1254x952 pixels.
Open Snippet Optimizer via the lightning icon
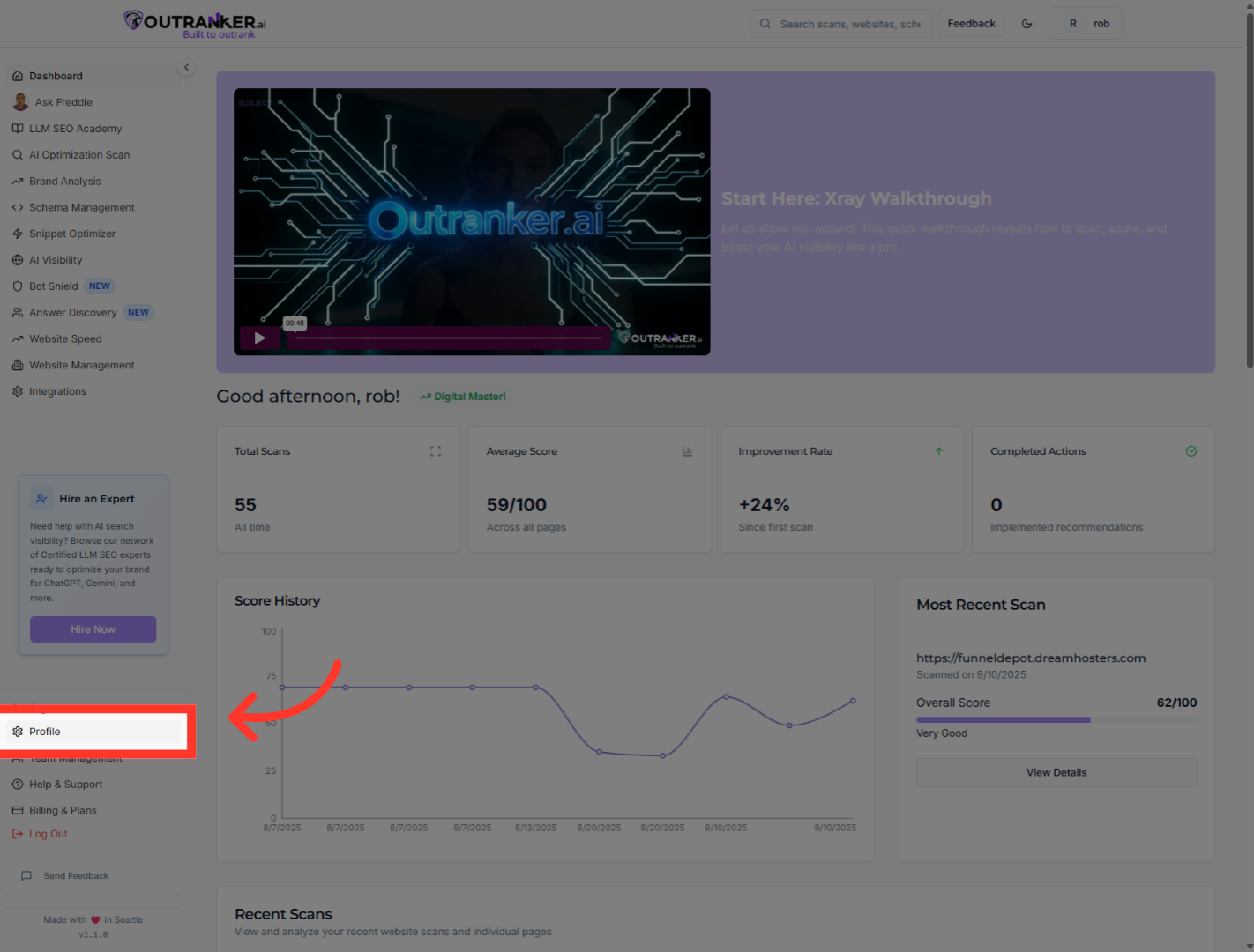[x=18, y=234]
